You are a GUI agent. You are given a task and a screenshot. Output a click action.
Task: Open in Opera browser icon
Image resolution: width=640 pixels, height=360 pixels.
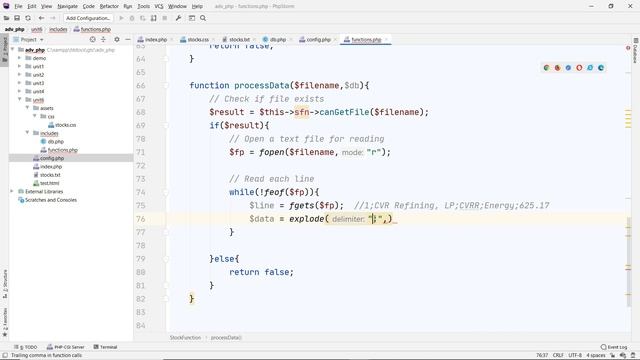coord(579,68)
